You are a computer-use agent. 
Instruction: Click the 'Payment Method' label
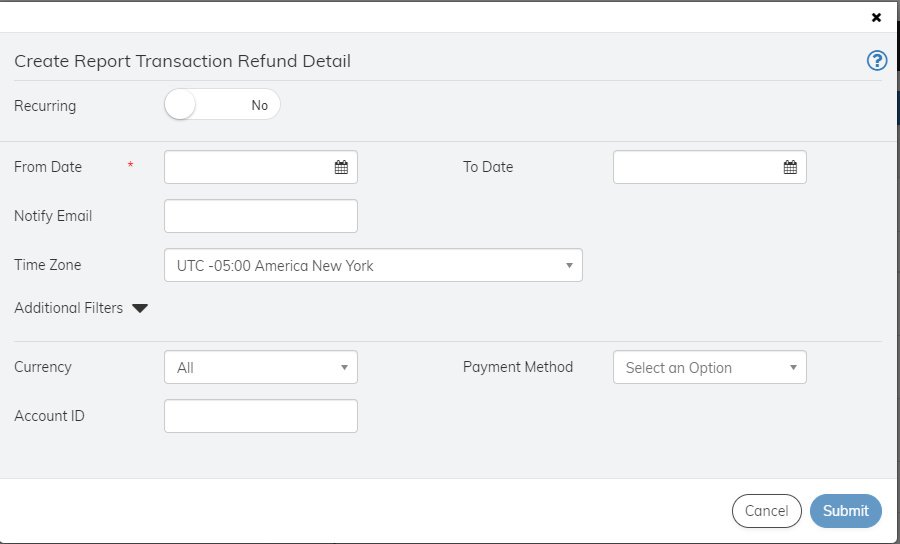pos(518,367)
